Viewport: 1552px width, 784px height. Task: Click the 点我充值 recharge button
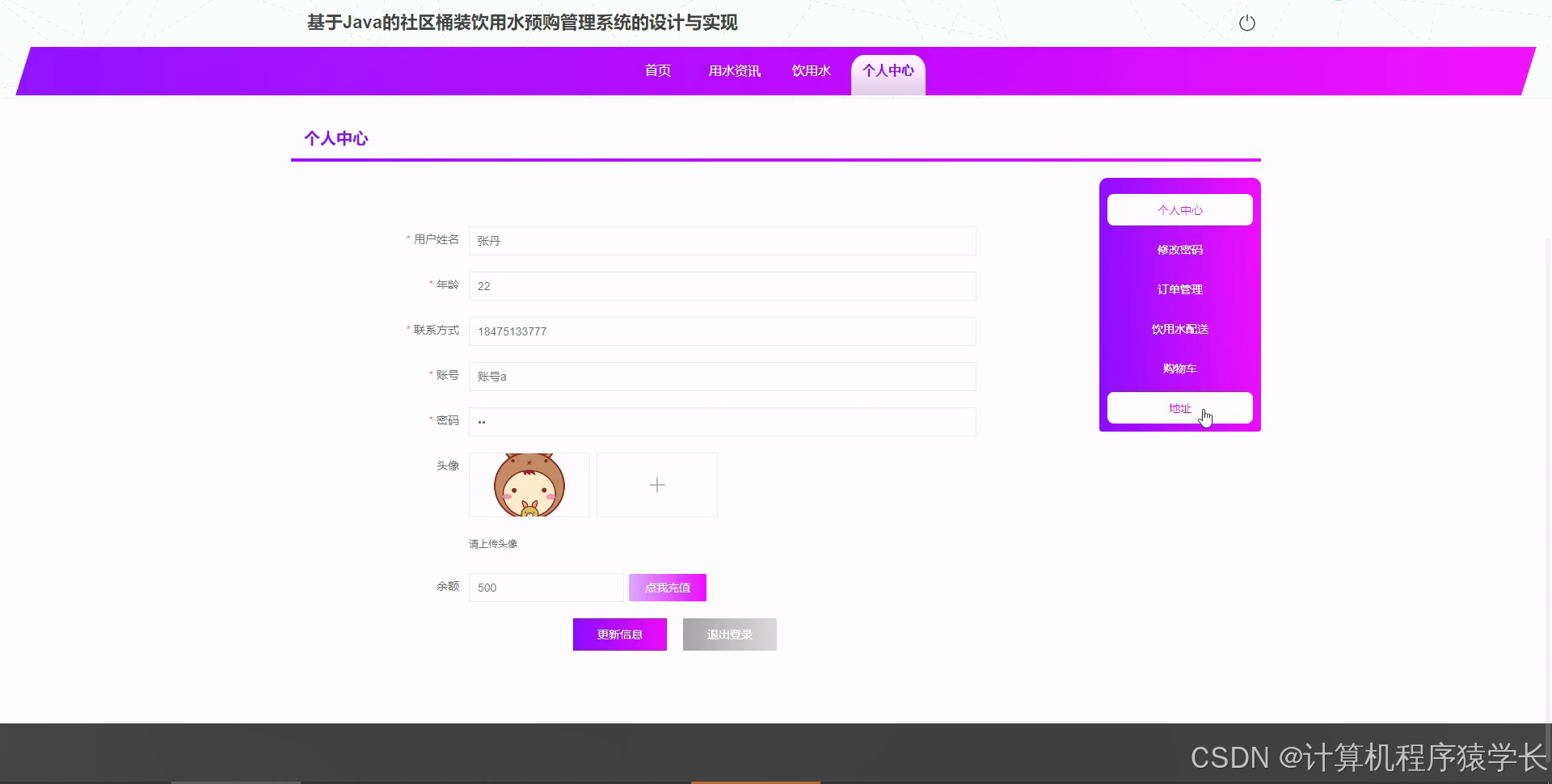click(667, 588)
